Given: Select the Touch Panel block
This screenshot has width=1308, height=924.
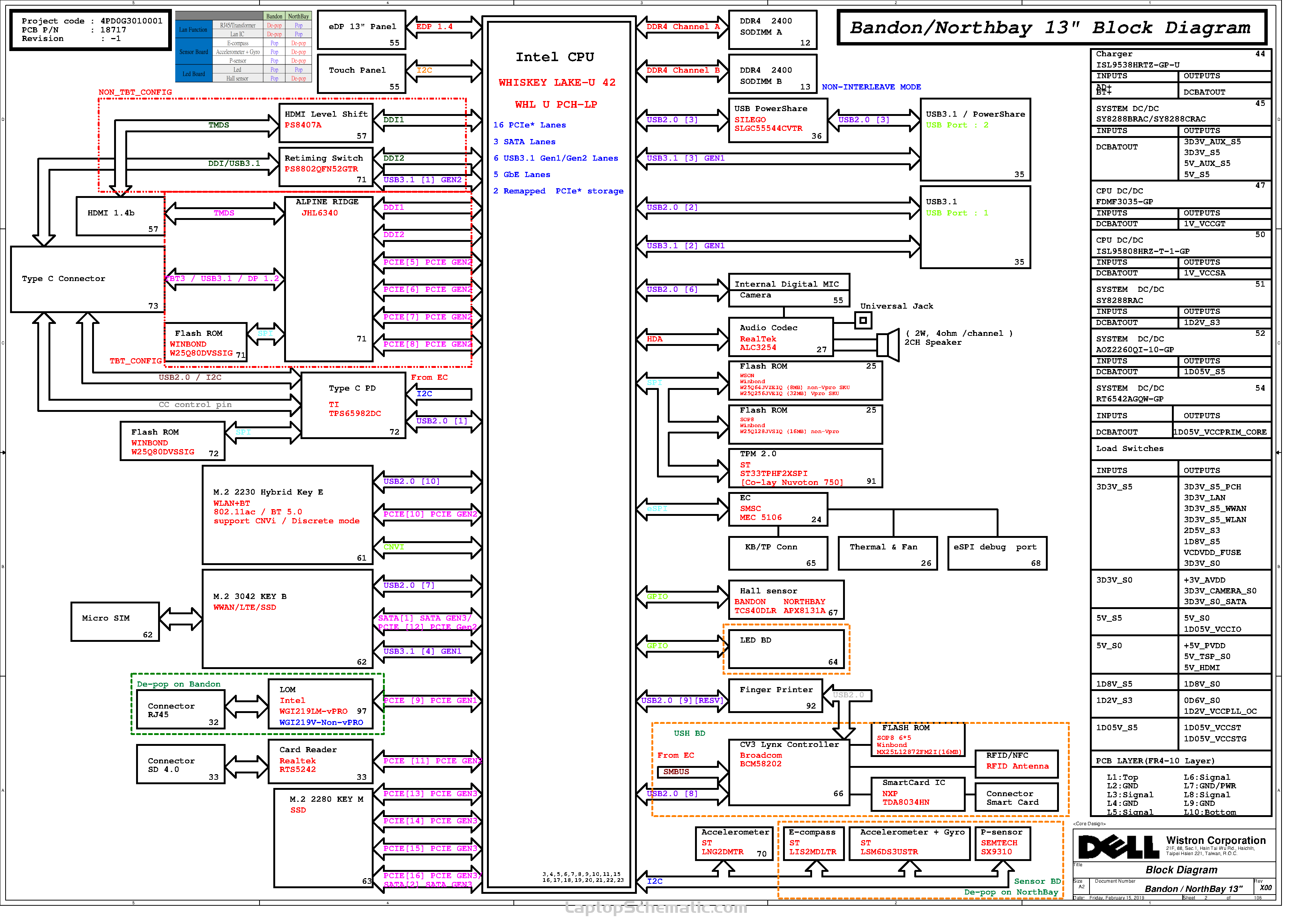Looking at the screenshot, I should point(362,74).
